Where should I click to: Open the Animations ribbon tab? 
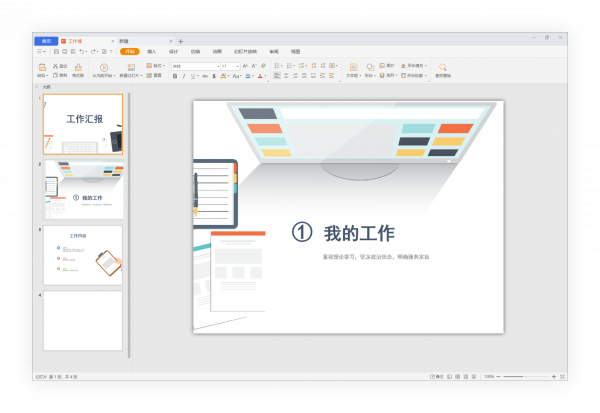click(x=217, y=51)
